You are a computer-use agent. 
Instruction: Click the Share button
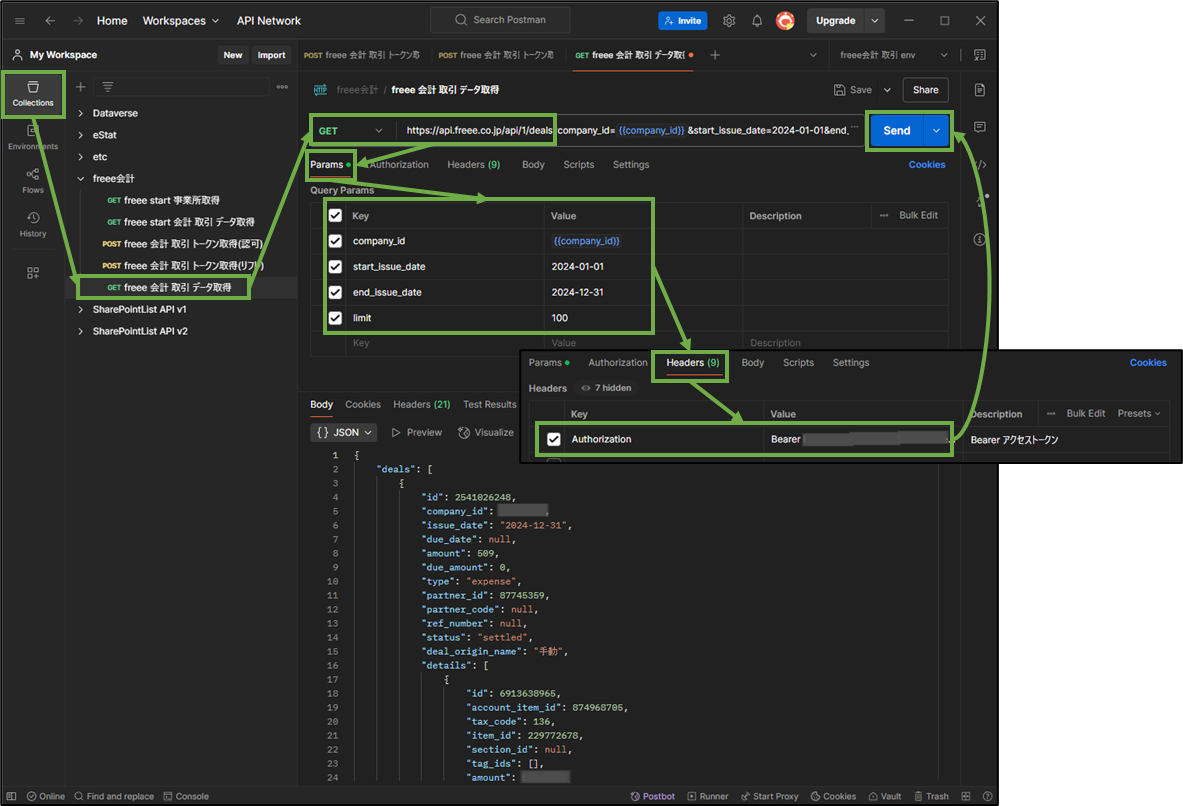926,90
